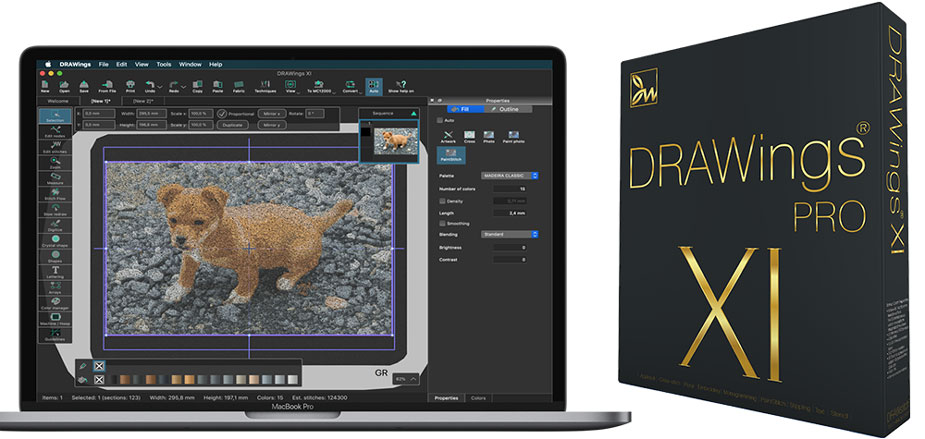The height and width of the screenshot is (439, 925).
Task: Paste with the Paste toolbar icon
Action: pos(218,87)
